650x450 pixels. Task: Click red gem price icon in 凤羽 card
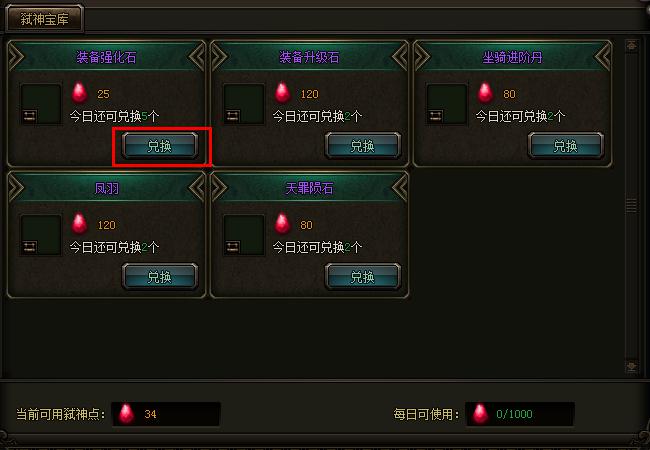tap(79, 224)
